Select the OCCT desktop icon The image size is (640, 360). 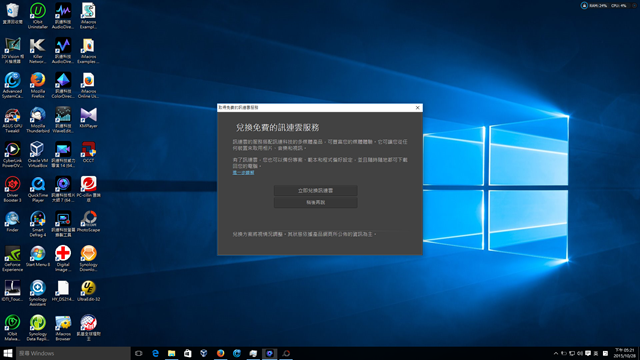pyautogui.click(x=88, y=152)
